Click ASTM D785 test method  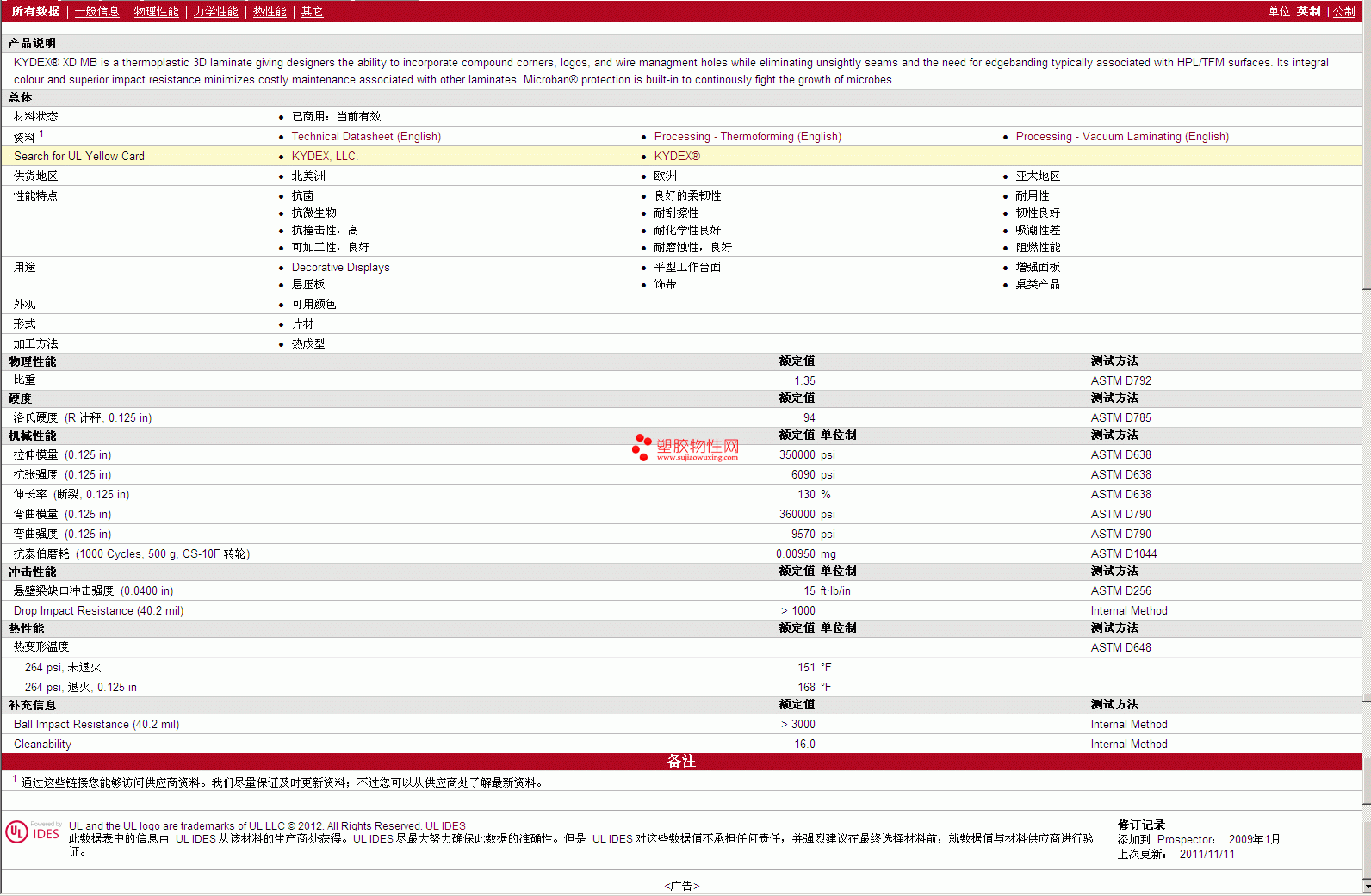tap(1120, 418)
